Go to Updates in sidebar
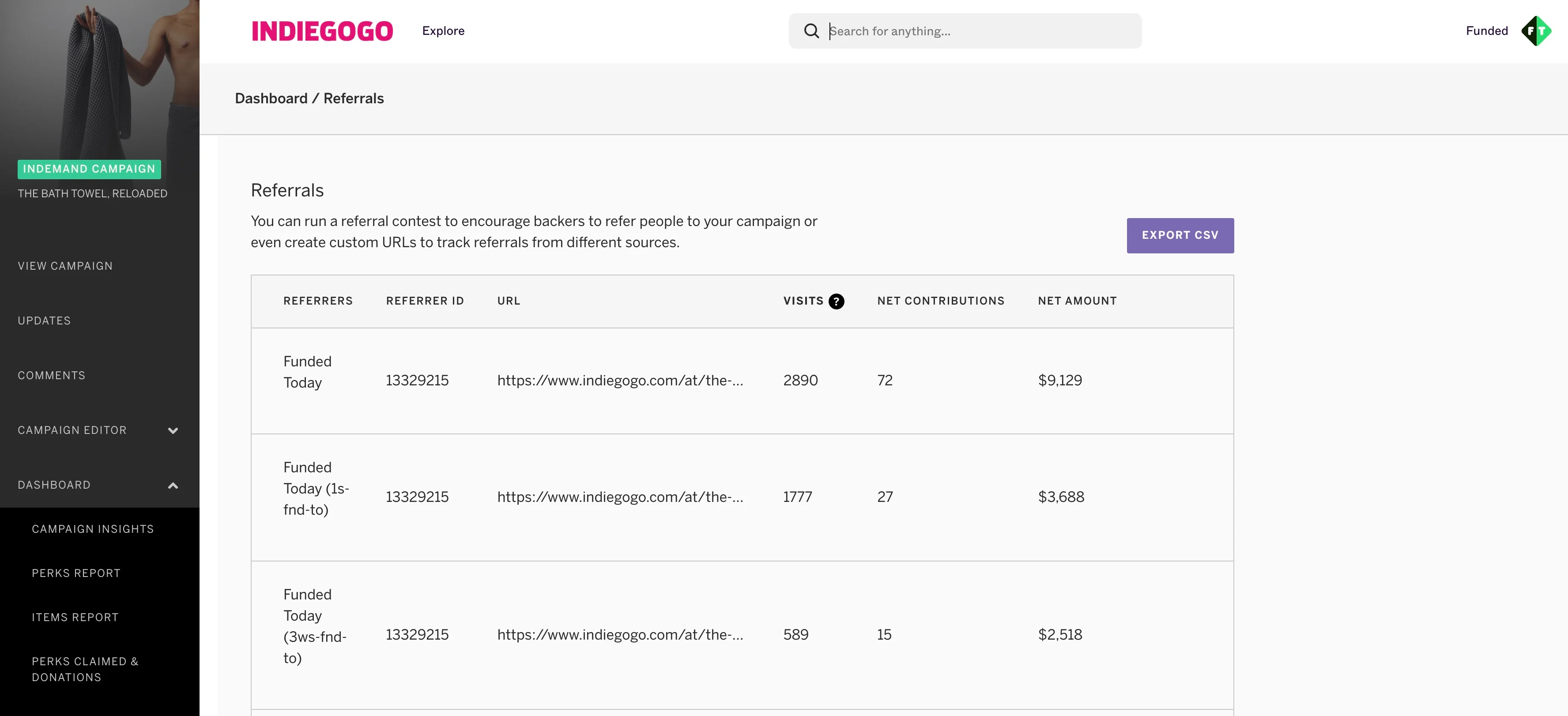The height and width of the screenshot is (716, 1568). (45, 321)
